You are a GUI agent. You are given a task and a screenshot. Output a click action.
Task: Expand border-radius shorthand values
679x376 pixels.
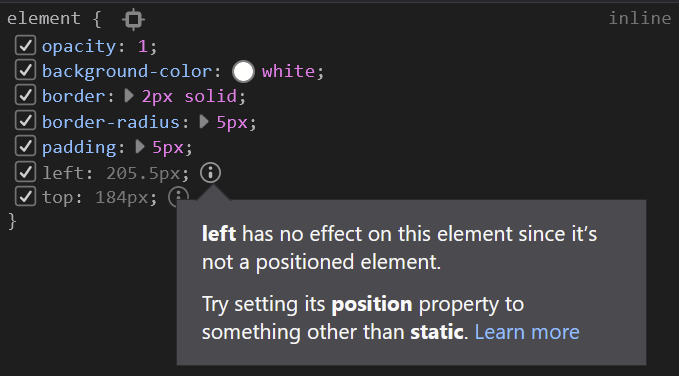coord(204,122)
